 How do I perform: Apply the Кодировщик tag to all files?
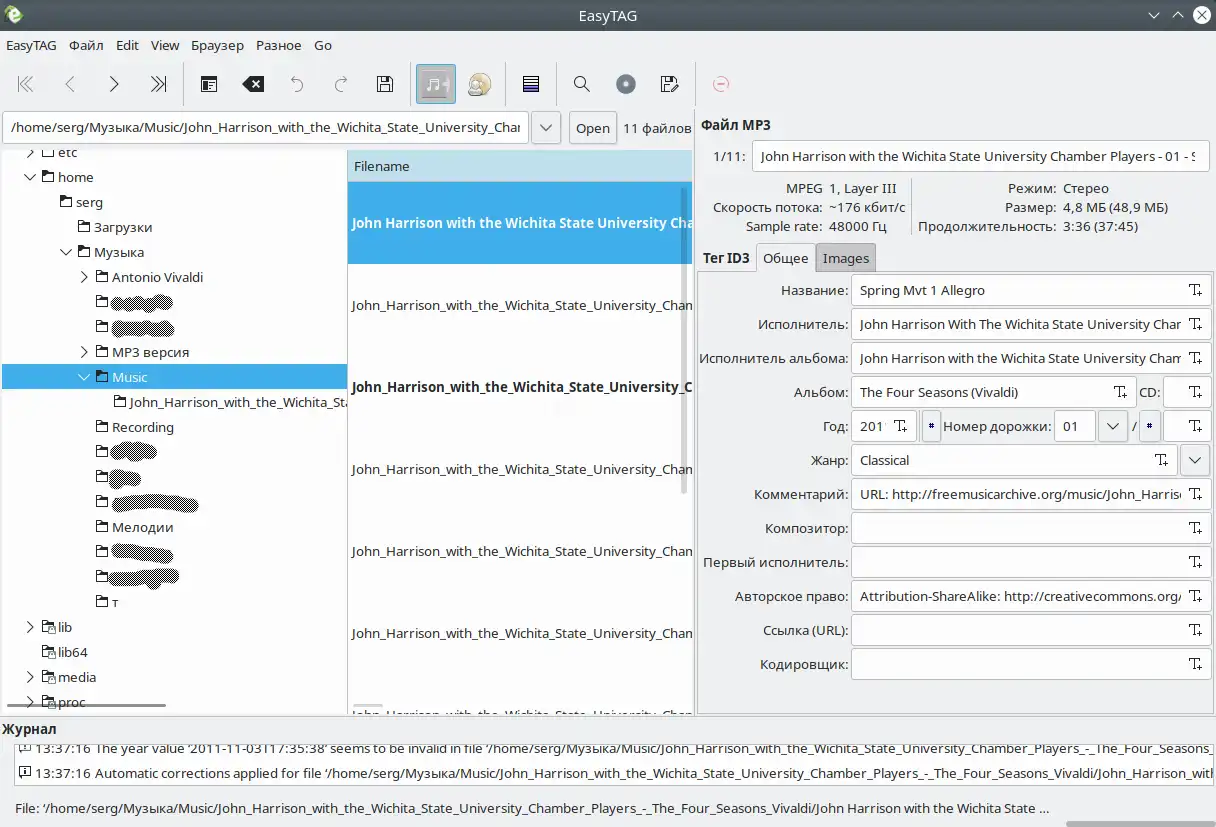click(1196, 664)
